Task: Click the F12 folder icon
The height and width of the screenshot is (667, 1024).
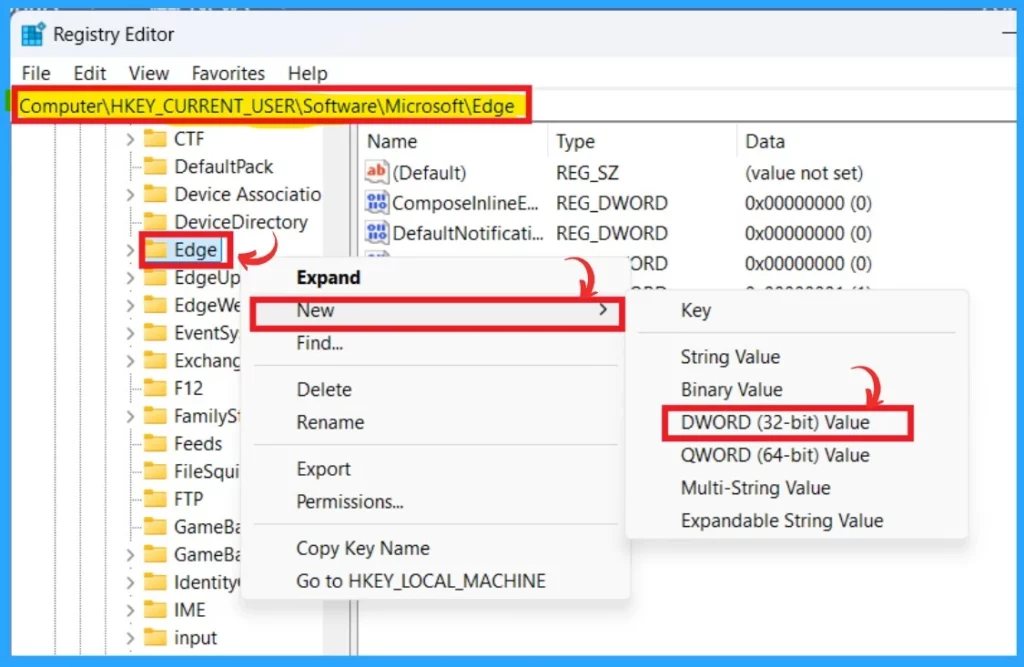Action: 155,388
